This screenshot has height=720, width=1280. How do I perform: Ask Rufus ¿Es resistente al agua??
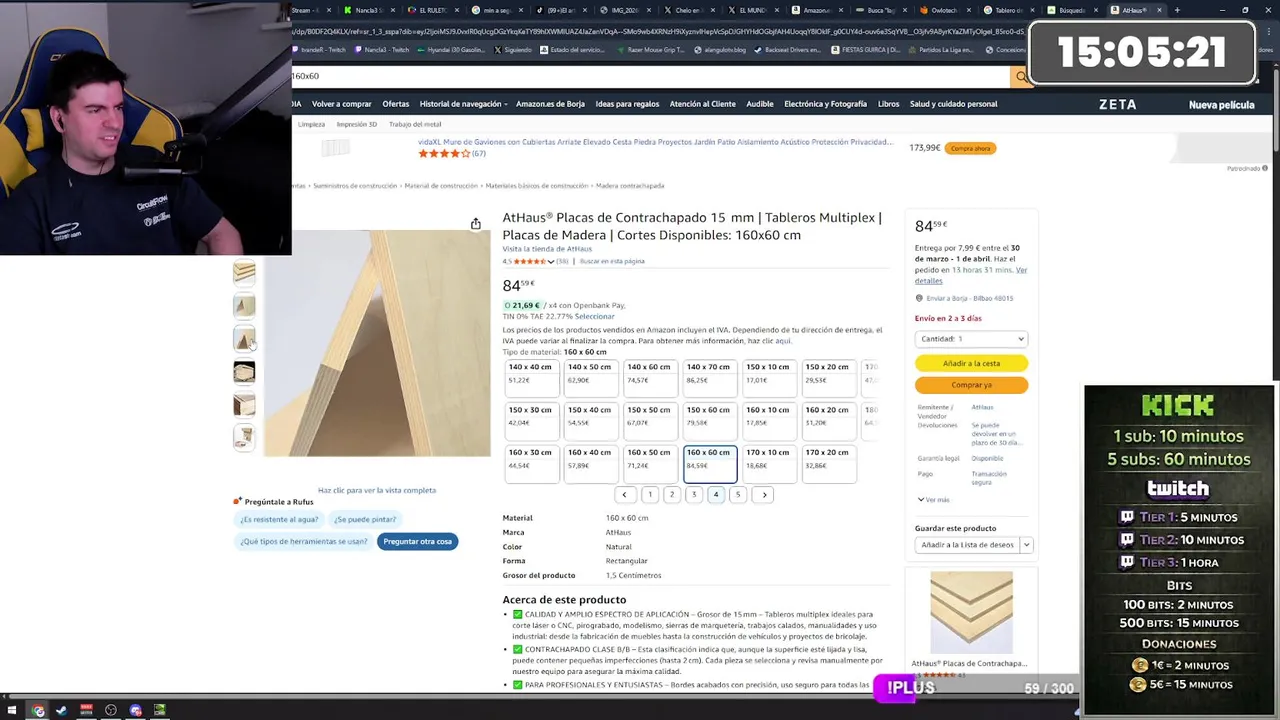[x=279, y=519]
